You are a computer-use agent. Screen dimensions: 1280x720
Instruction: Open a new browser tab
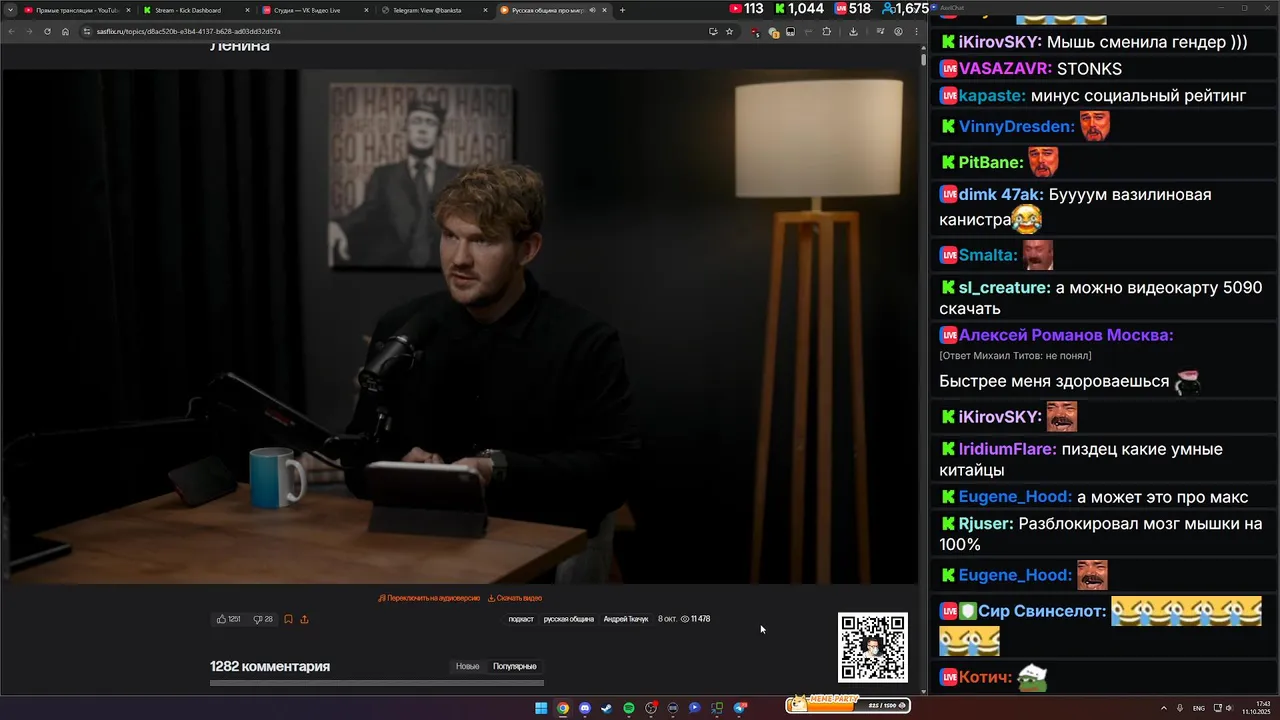coord(622,10)
